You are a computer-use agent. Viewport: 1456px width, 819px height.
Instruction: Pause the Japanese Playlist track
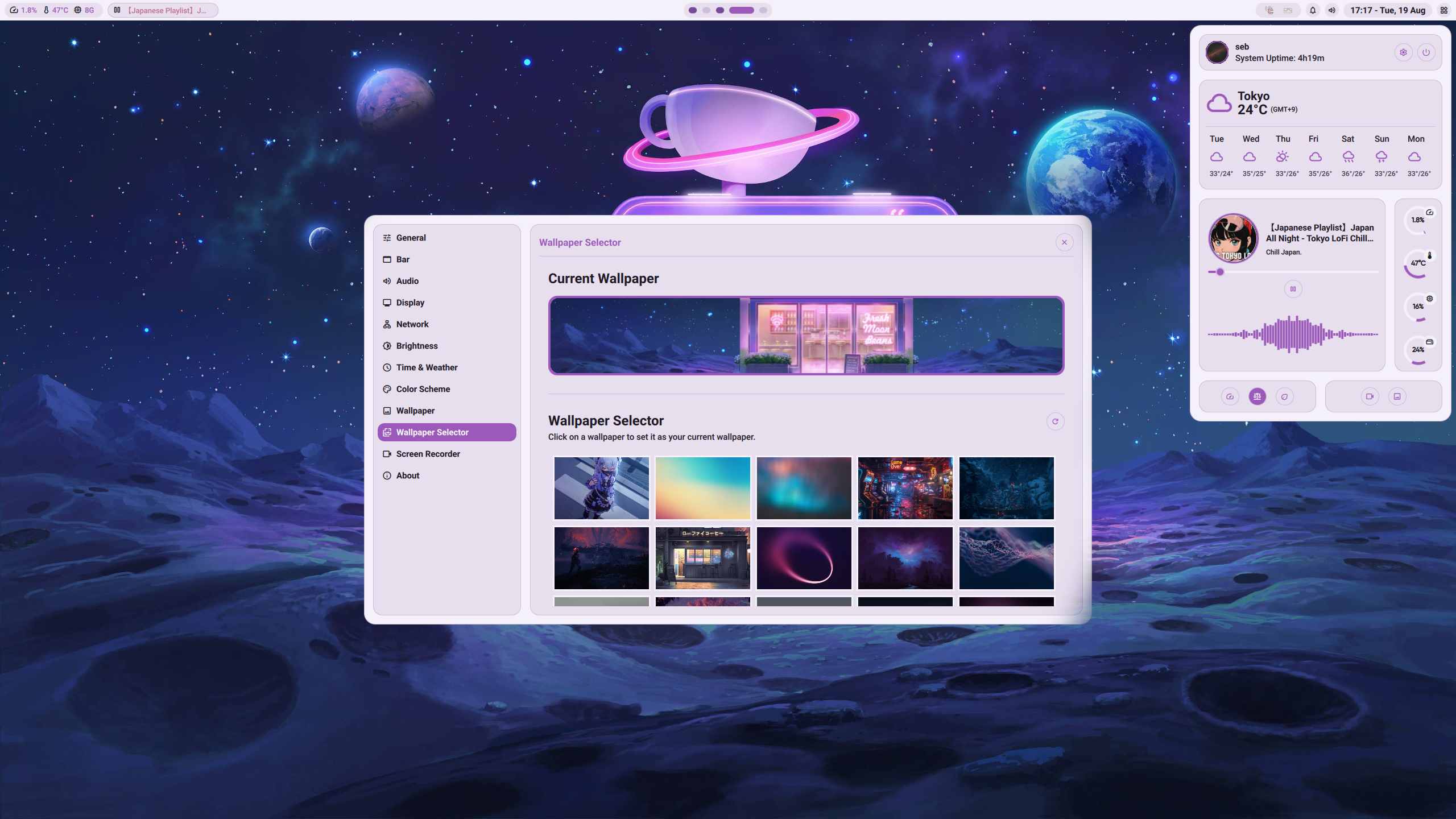(x=1293, y=289)
